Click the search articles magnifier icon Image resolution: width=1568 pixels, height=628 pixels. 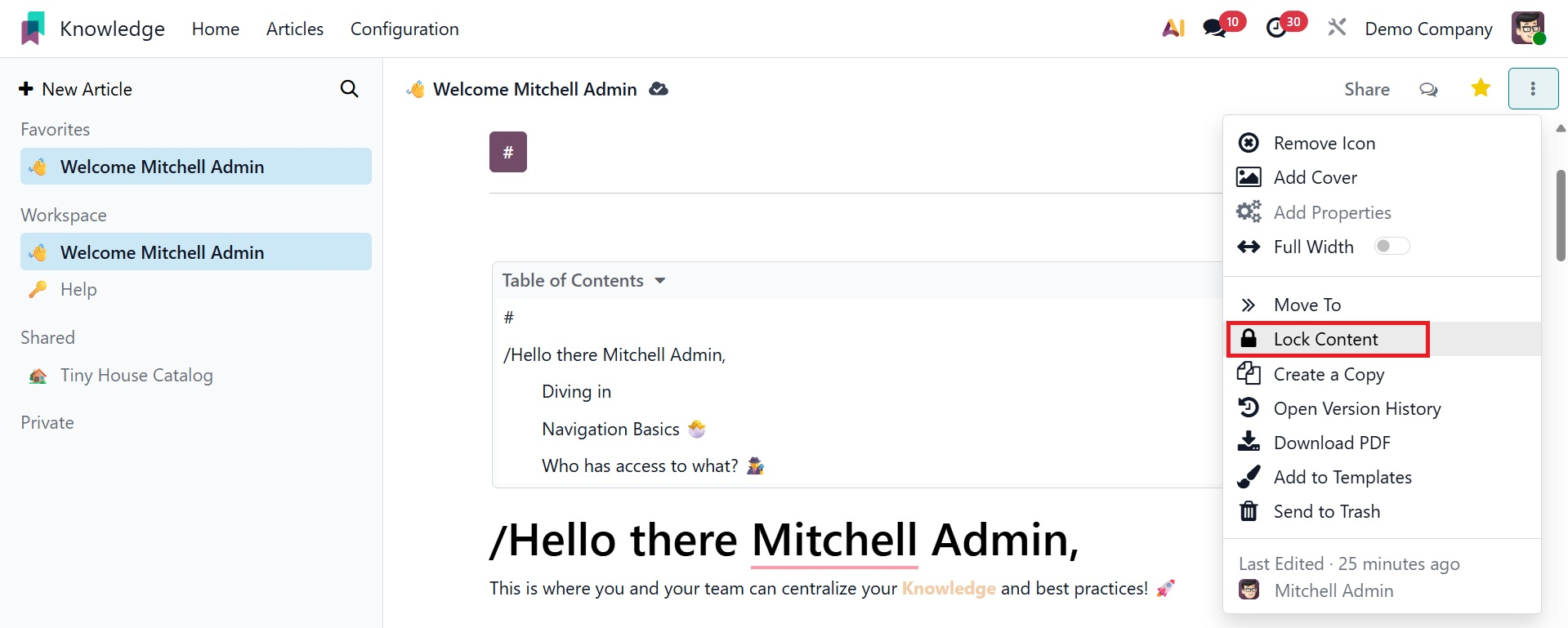[349, 89]
